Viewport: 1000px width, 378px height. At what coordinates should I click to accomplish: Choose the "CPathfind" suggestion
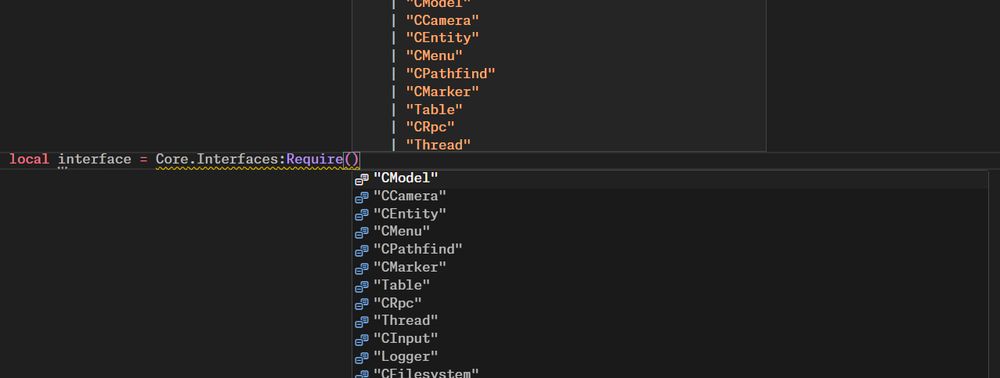pos(670,249)
